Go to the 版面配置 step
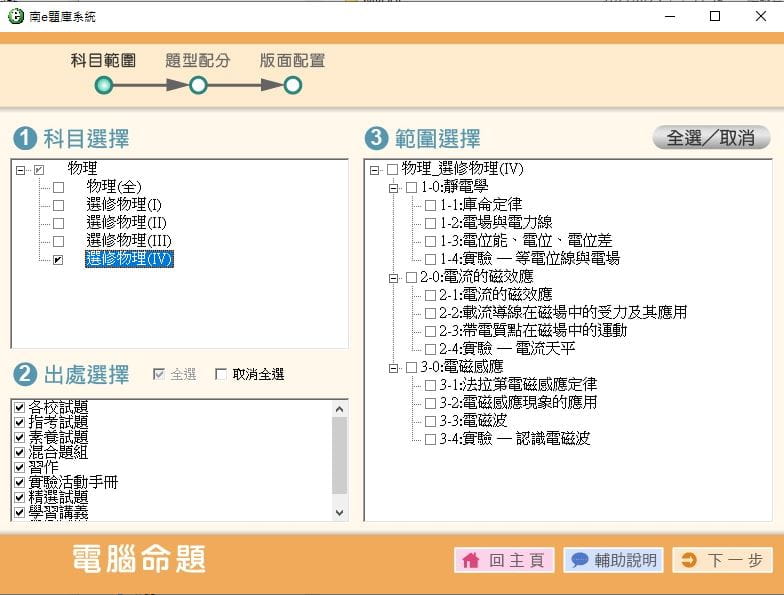 (292, 60)
